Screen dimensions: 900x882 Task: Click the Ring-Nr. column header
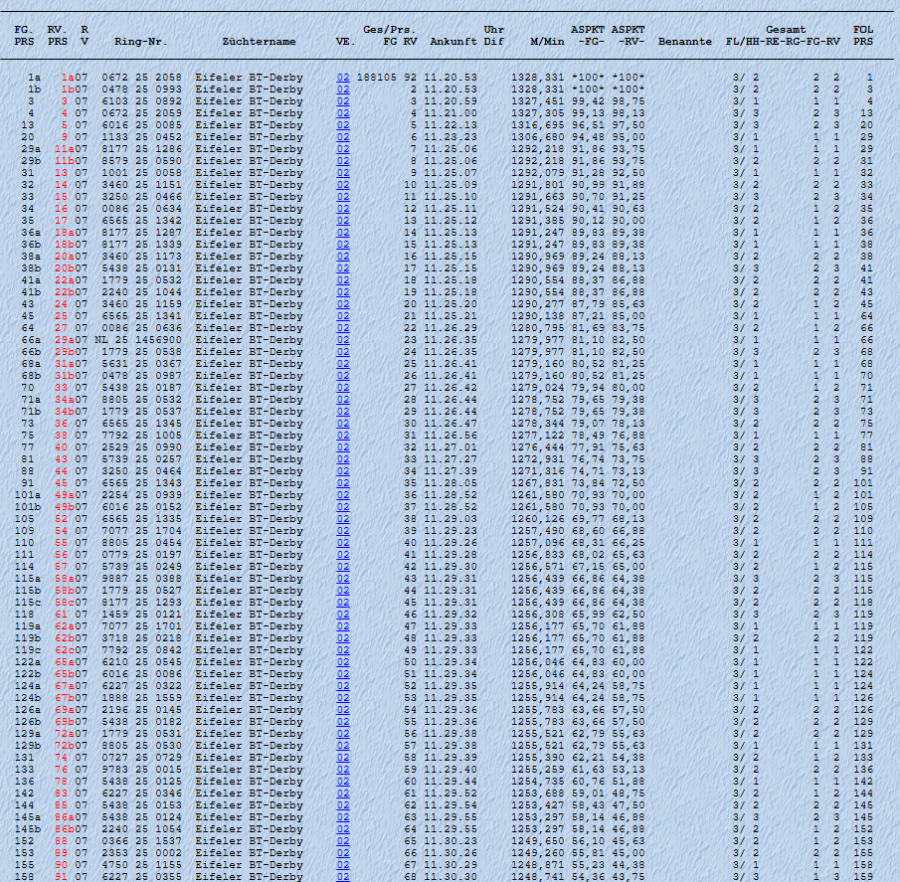tap(141, 42)
